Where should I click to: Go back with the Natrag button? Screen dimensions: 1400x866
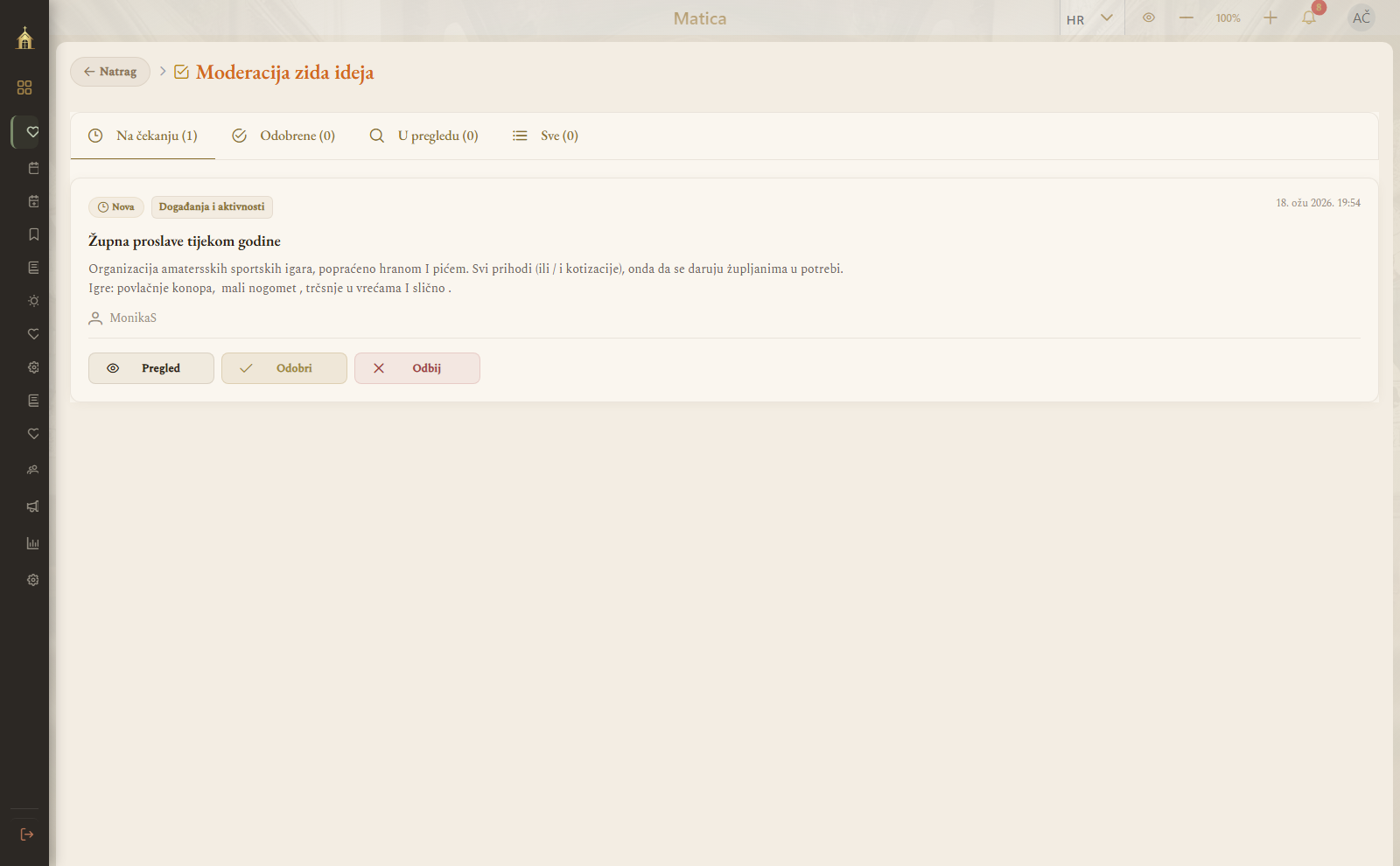[x=110, y=72]
